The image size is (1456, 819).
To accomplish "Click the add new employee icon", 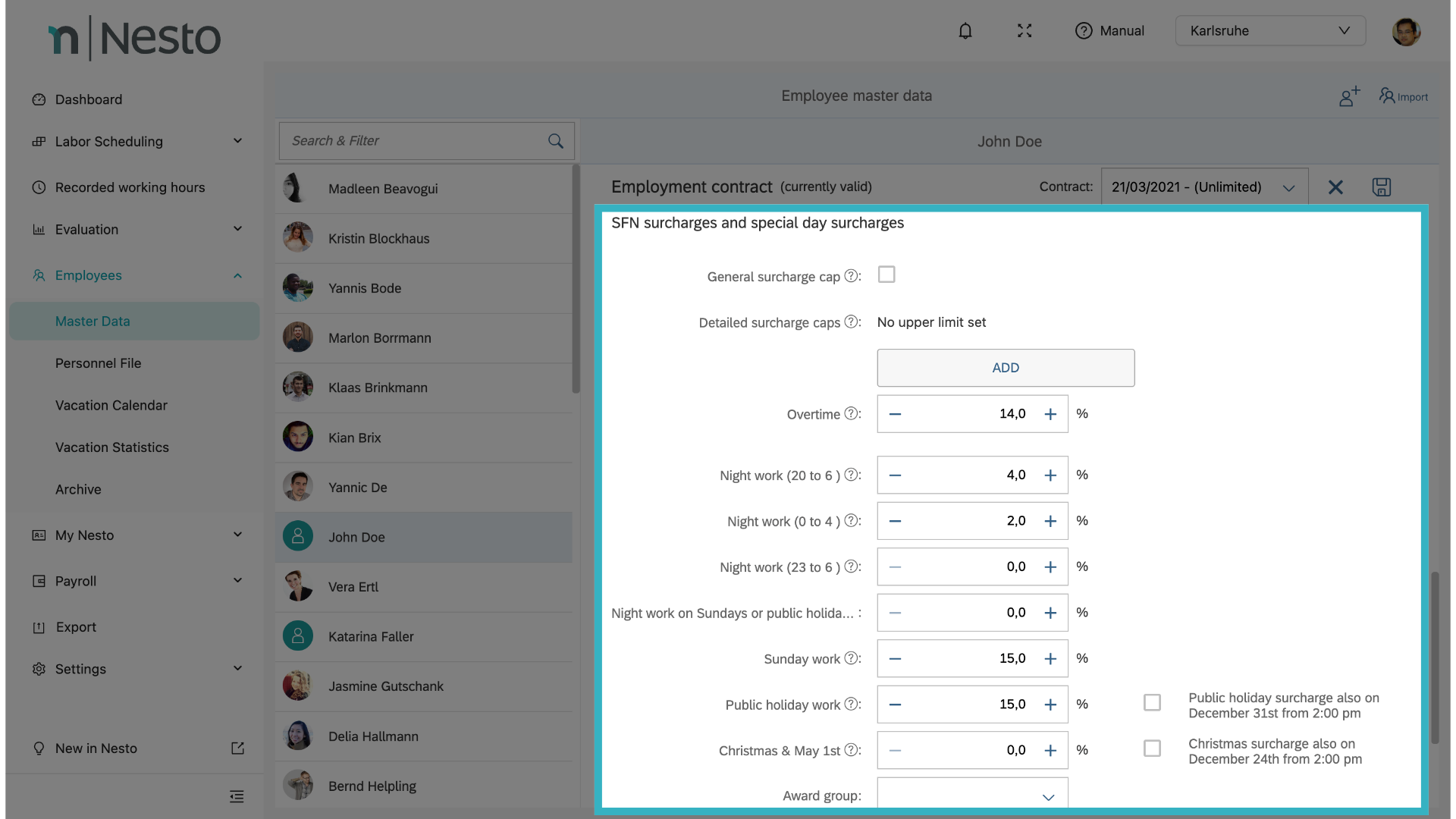I will (1348, 96).
